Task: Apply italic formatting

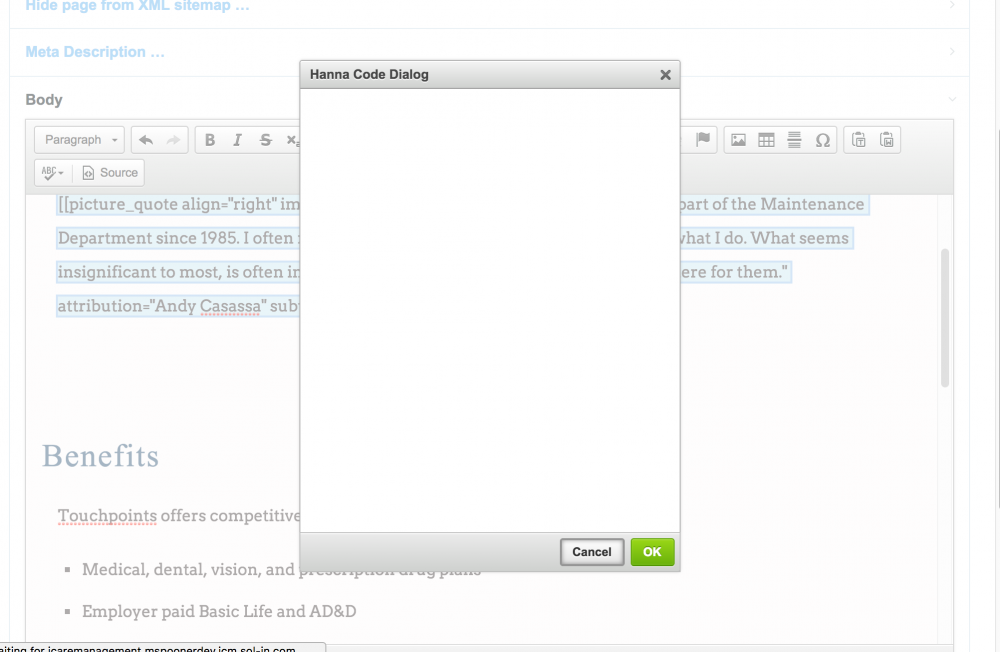Action: [x=237, y=139]
